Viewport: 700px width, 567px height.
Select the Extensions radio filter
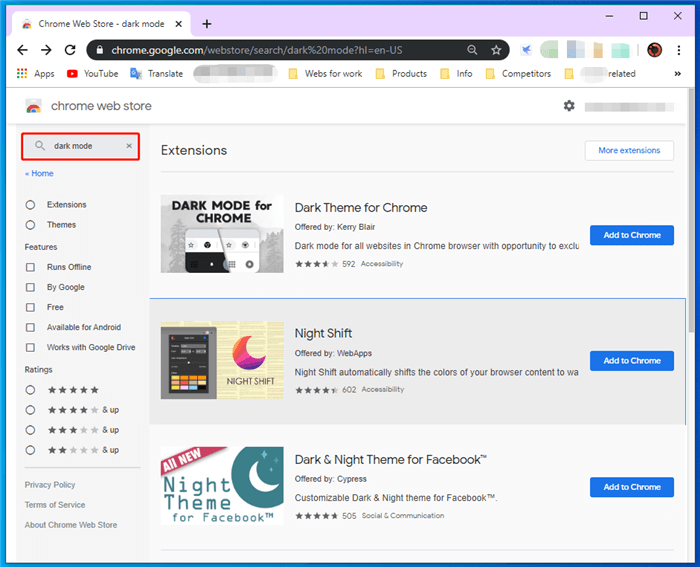coord(30,205)
